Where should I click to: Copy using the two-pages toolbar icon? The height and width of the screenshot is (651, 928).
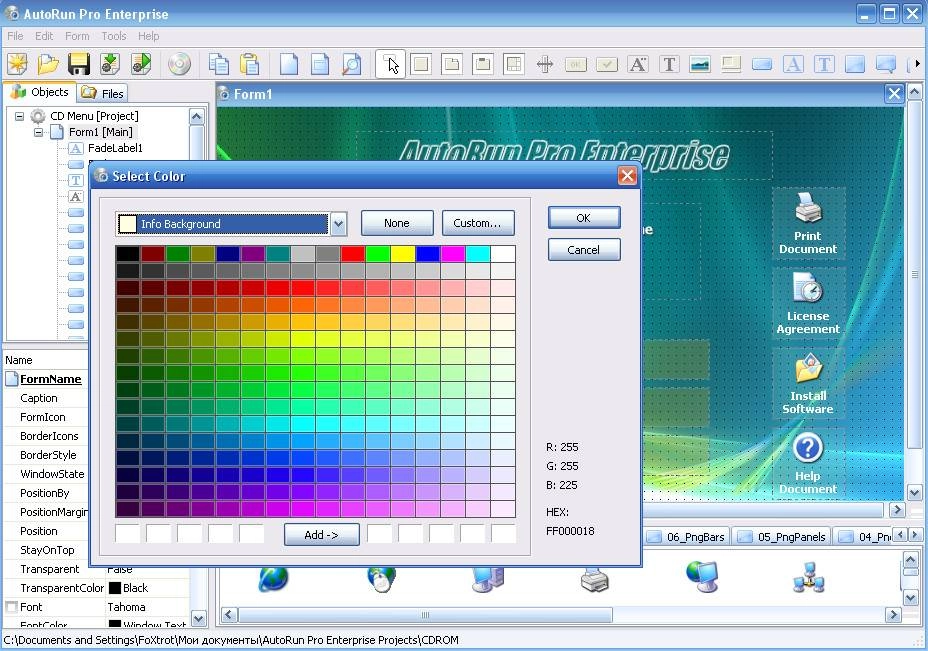point(219,64)
